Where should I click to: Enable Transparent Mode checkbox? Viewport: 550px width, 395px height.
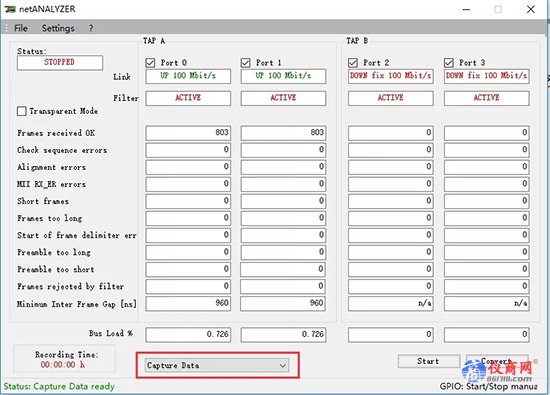click(x=22, y=111)
